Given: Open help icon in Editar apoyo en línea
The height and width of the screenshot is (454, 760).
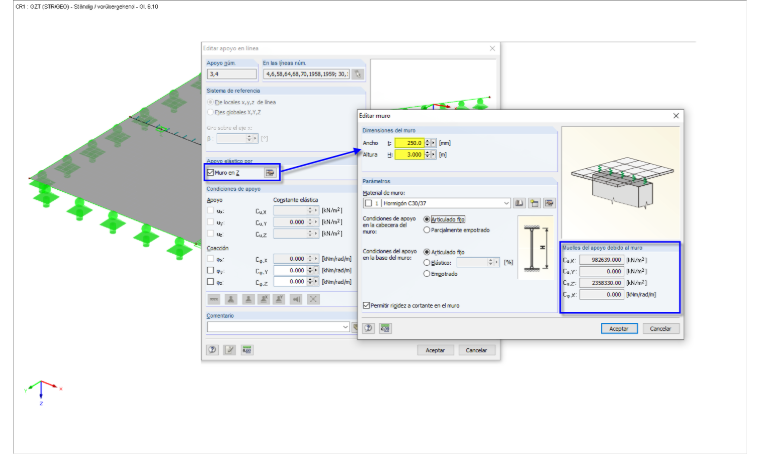Looking at the screenshot, I should tap(212, 350).
